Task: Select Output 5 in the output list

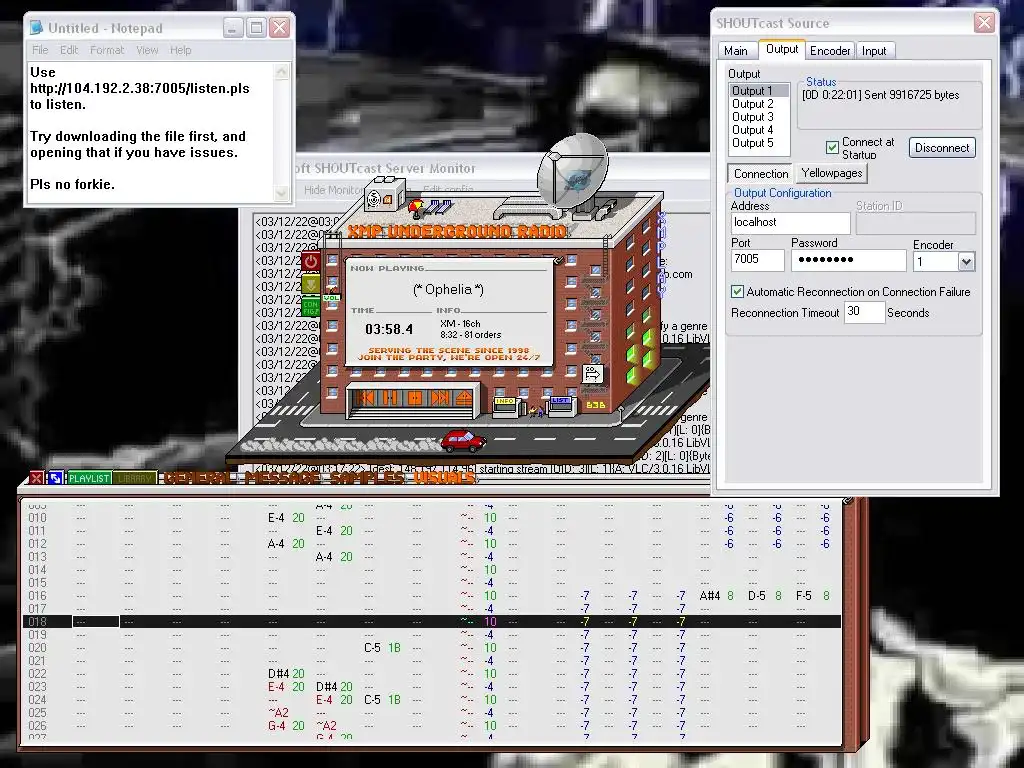Action: tap(759, 143)
